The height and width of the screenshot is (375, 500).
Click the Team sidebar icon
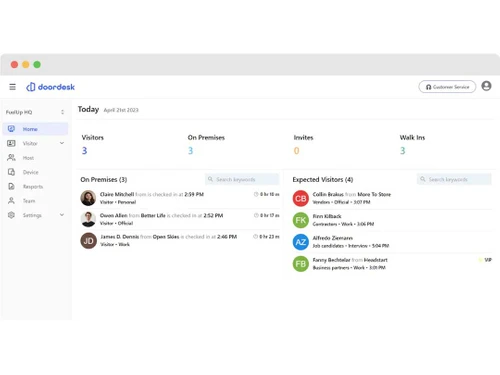(11, 201)
